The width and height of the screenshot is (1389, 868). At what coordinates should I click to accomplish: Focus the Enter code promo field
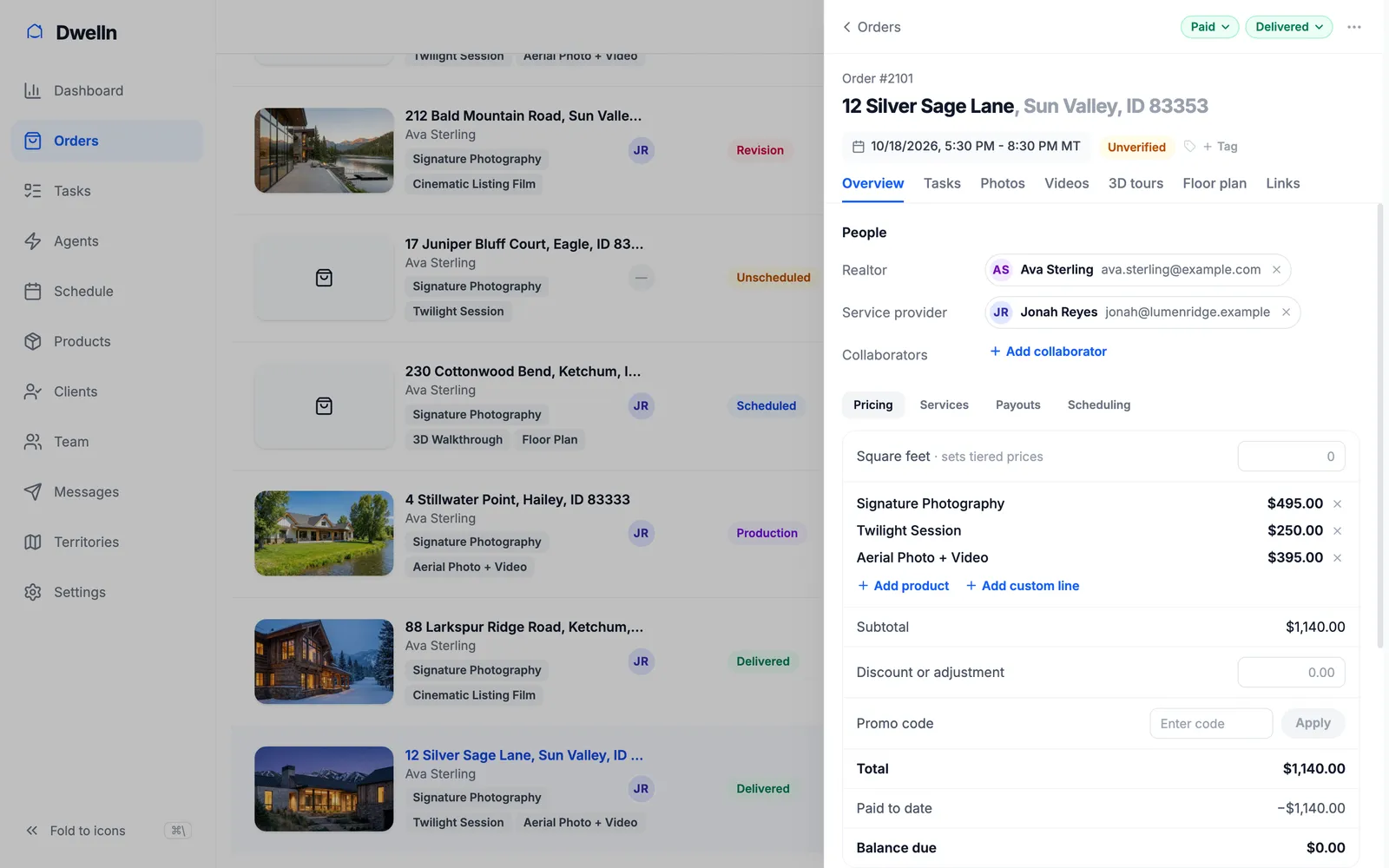coord(1211,723)
